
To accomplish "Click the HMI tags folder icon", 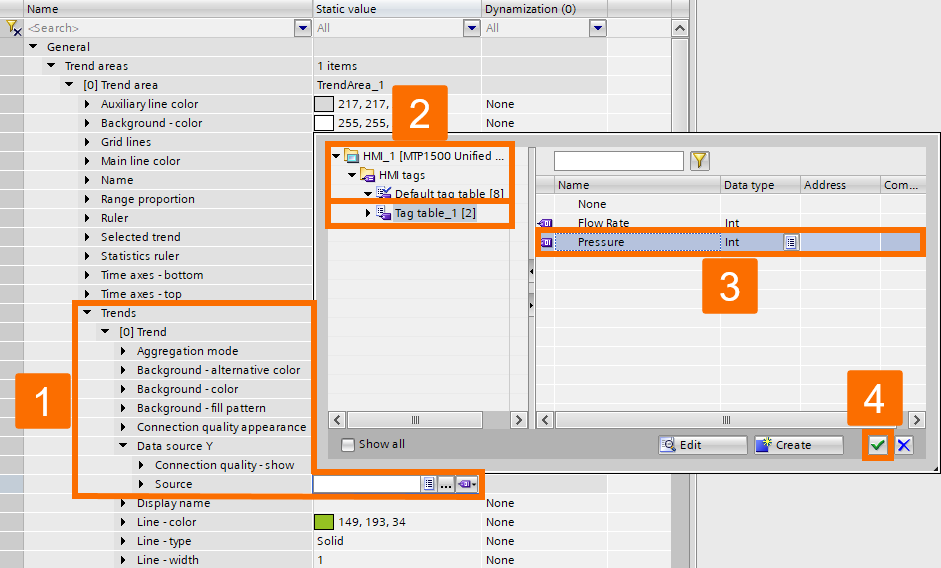I will point(367,175).
